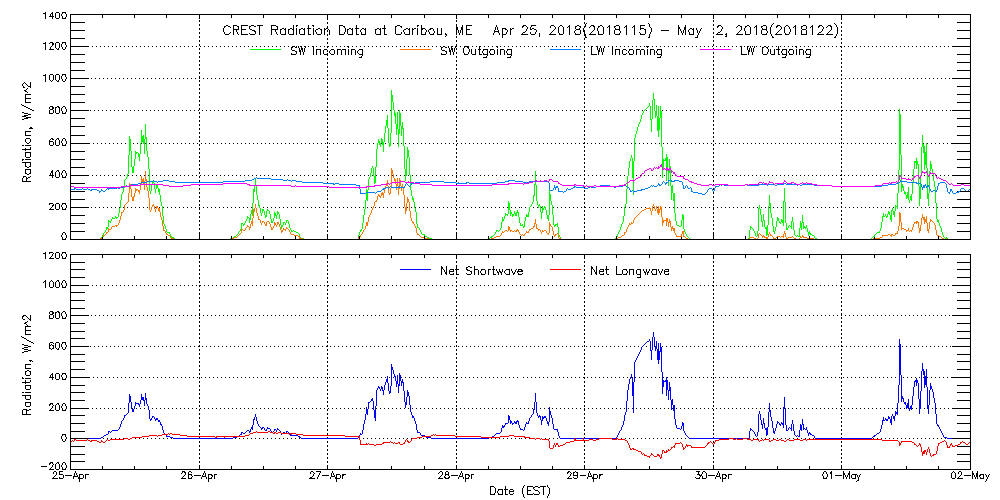This screenshot has width=1000, height=500.
Task: Select the 26-Apr date tick label
Action: pyautogui.click(x=201, y=477)
